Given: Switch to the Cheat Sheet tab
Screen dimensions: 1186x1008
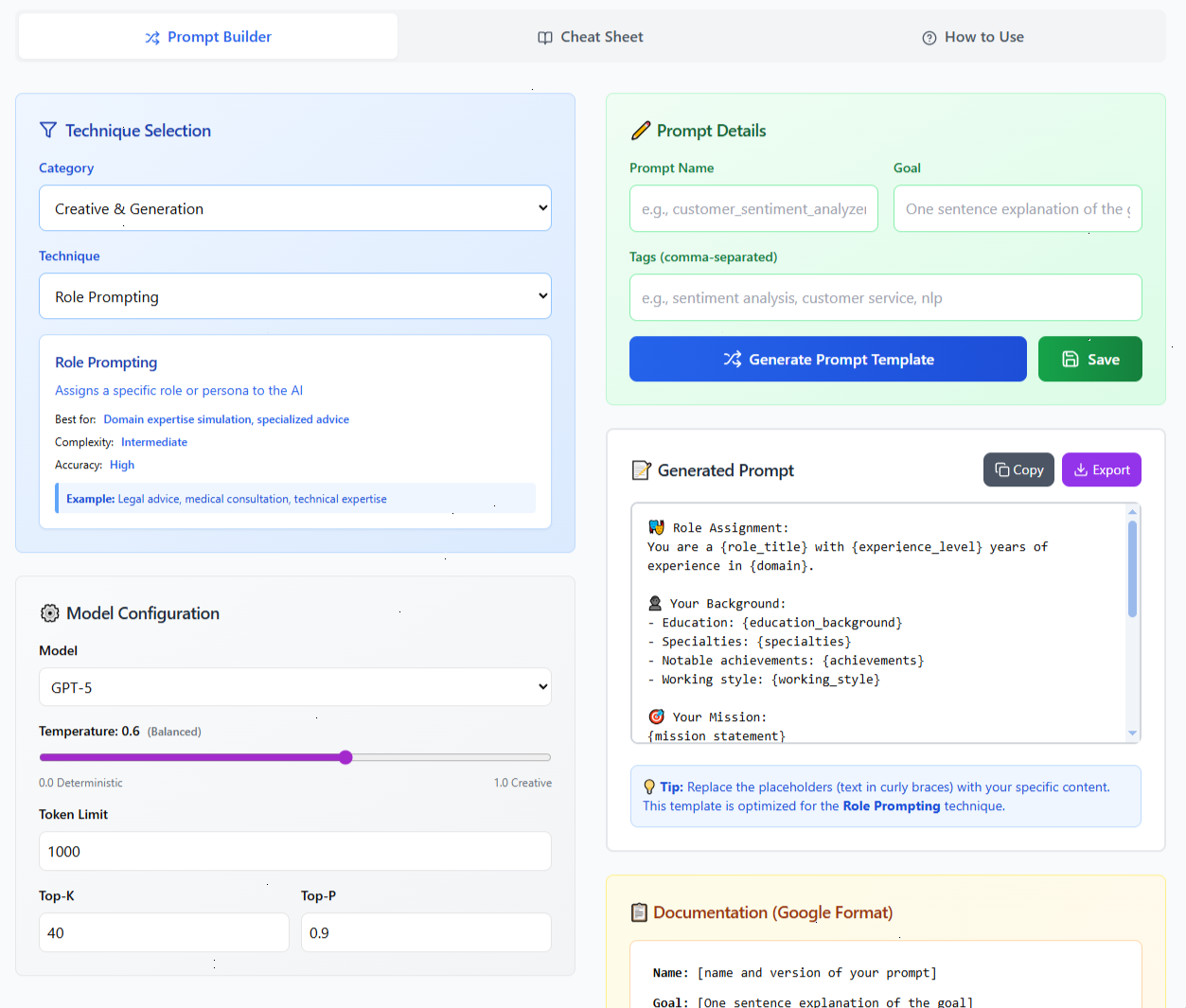Looking at the screenshot, I should pyautogui.click(x=591, y=37).
